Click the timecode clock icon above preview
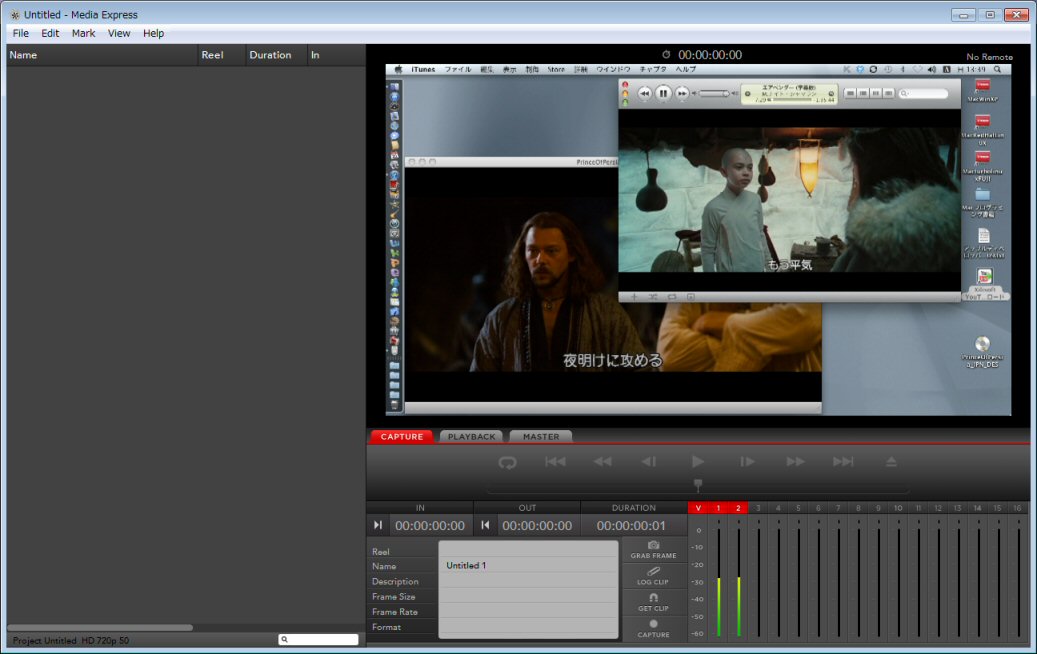Image resolution: width=1037 pixels, height=654 pixels. pyautogui.click(x=666, y=54)
